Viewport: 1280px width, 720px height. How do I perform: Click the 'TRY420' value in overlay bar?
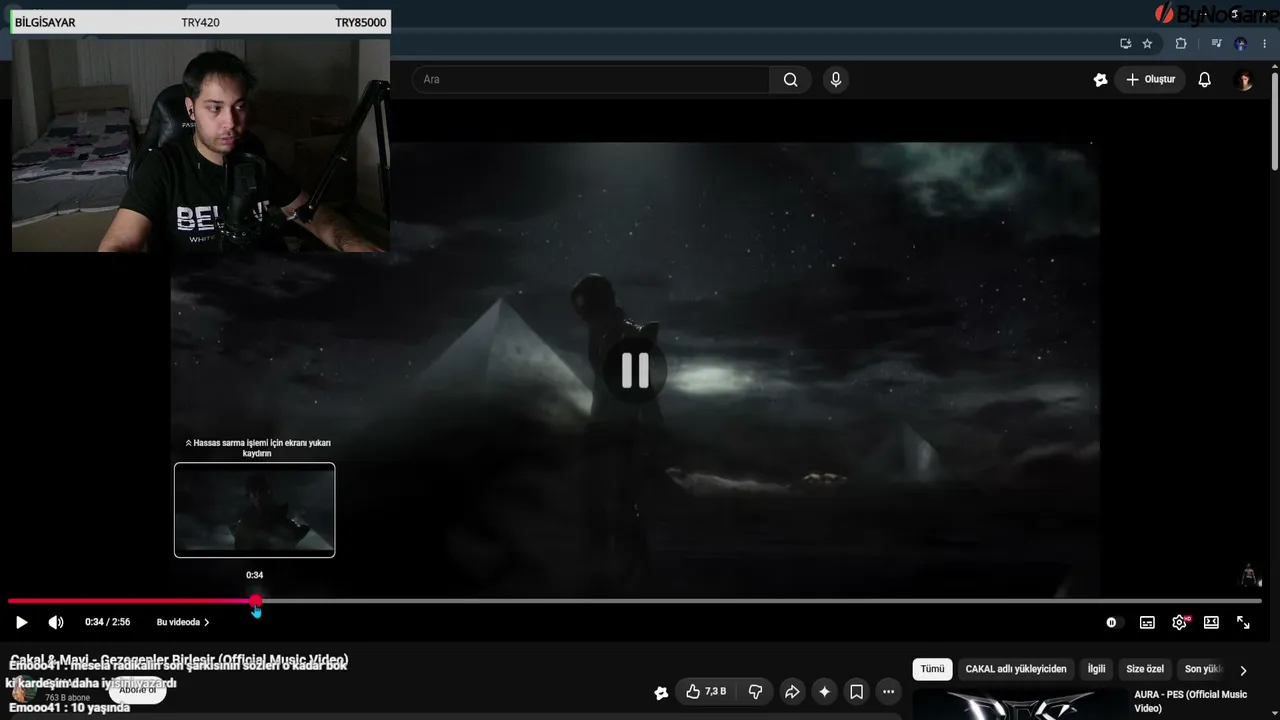pyautogui.click(x=200, y=22)
